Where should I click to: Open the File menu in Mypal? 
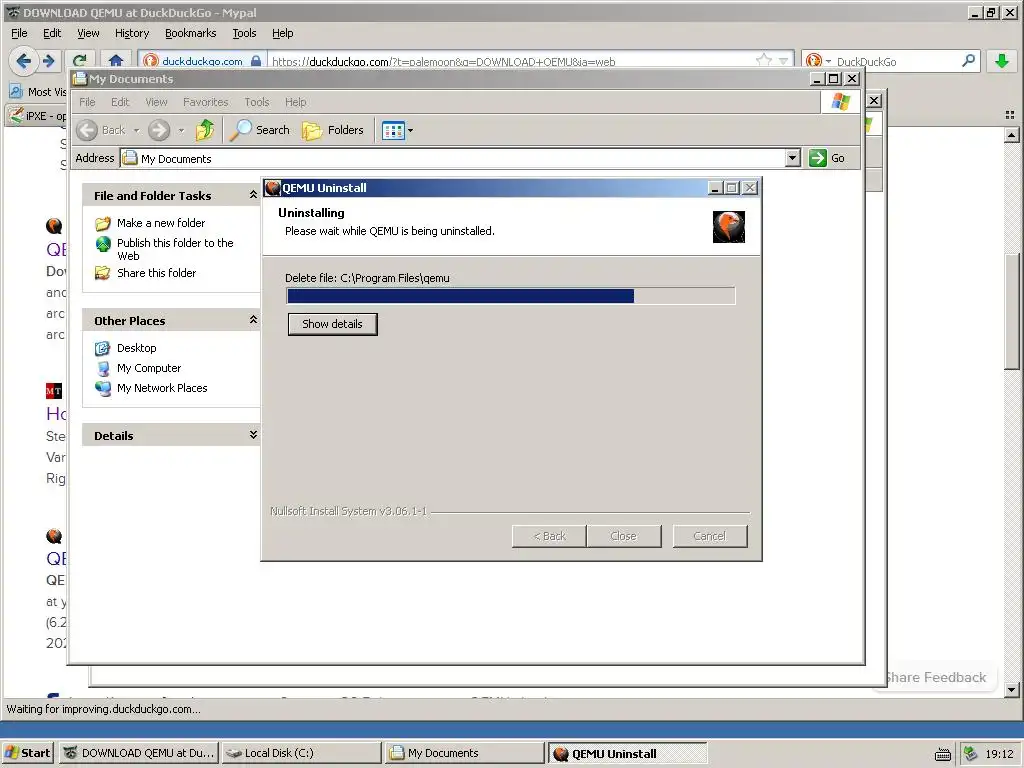tap(19, 33)
